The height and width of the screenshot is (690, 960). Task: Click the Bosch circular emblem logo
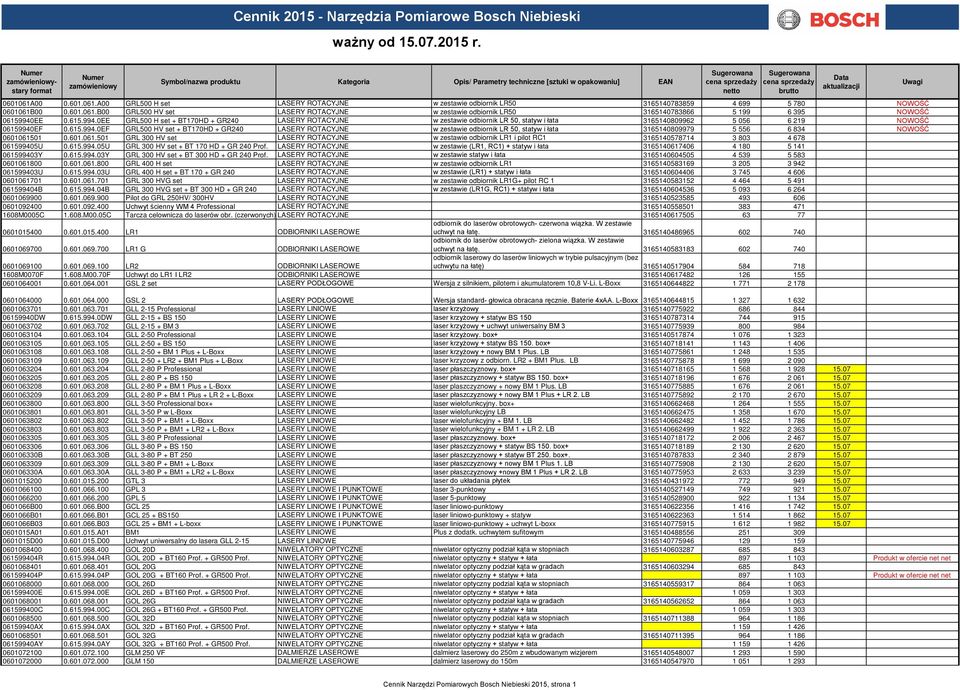[789, 20]
